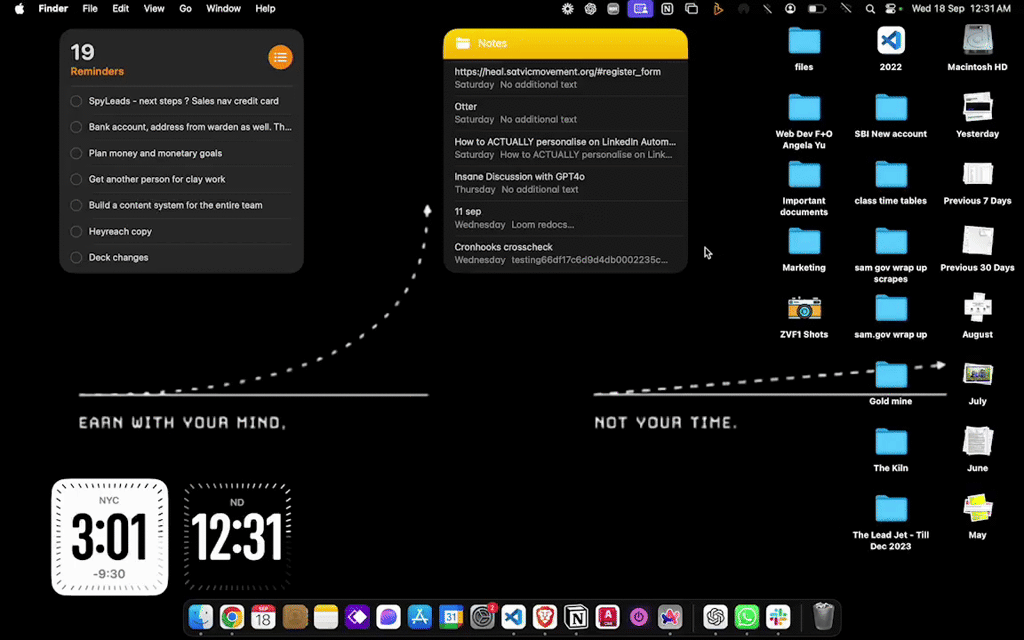
Task: Open the File menu
Action: [x=90, y=8]
